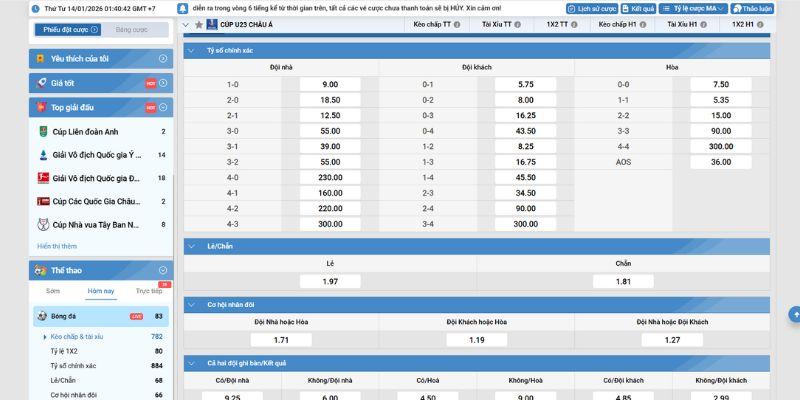The width and height of the screenshot is (800, 400).
Task: Select Đội Nhà hoặc Hòa odds 1.71
Action: tap(281, 340)
